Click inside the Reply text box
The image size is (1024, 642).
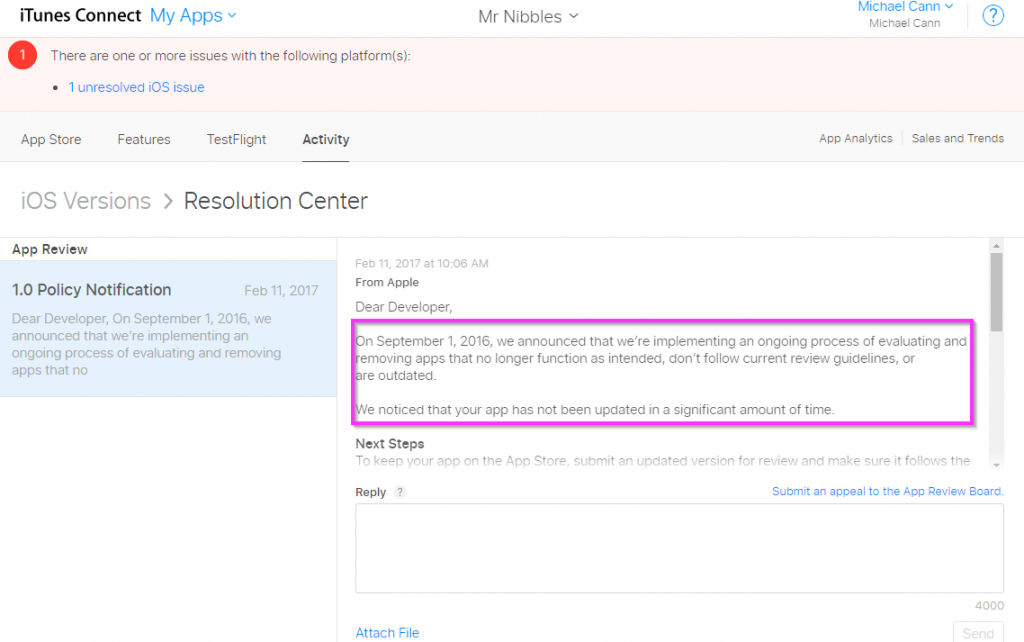pos(679,548)
